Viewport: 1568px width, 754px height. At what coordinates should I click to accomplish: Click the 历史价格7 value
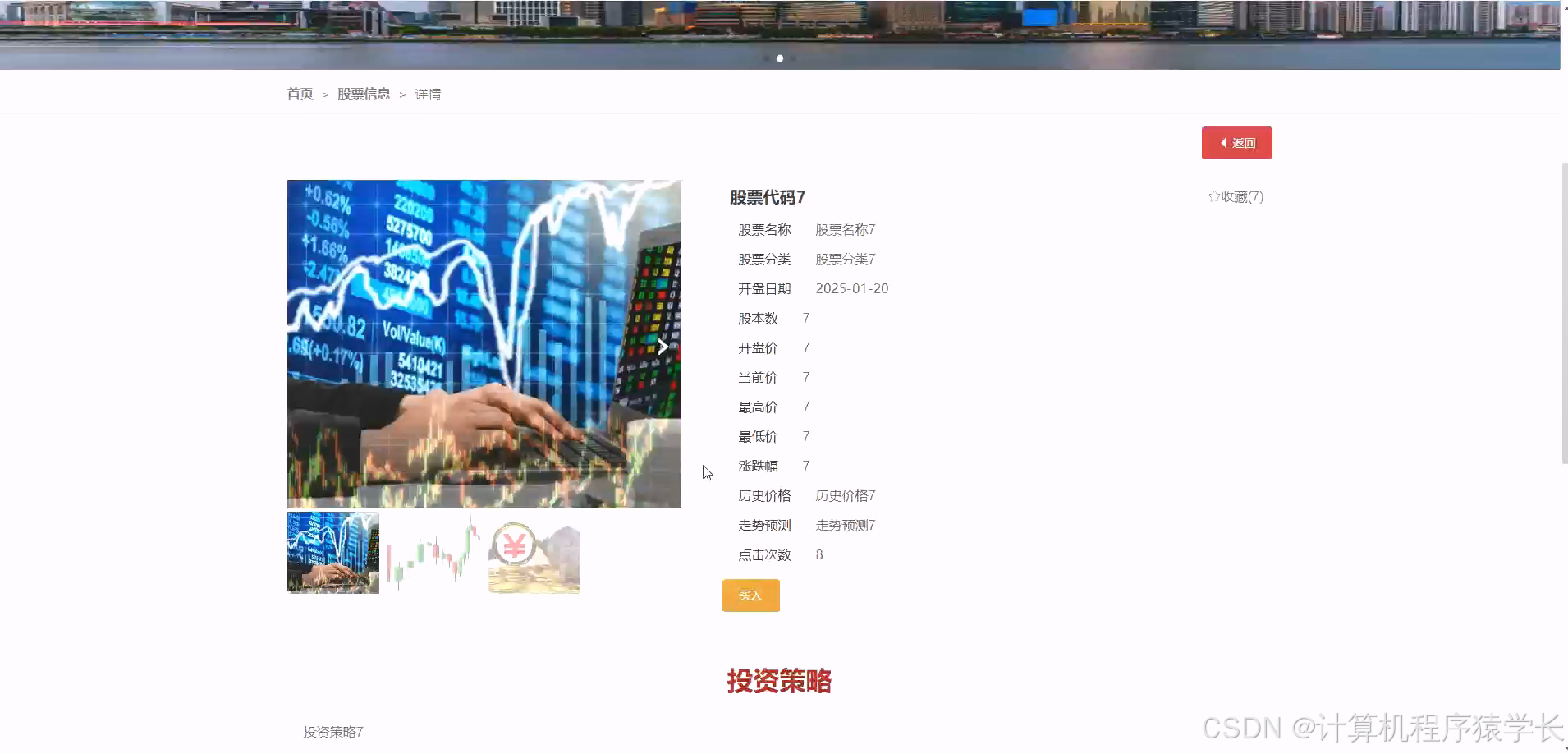[845, 496]
